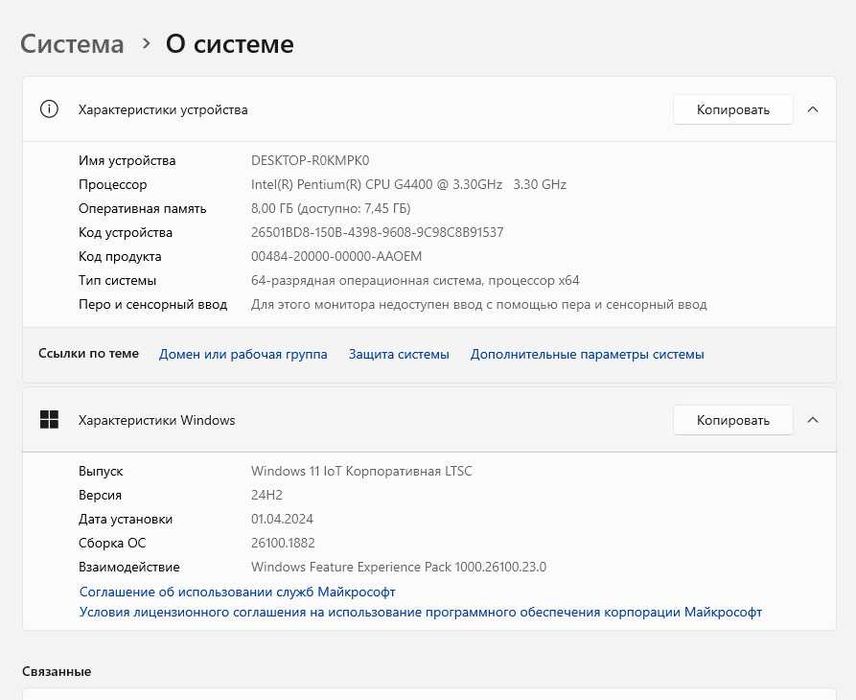Click the Windows logo icon beside Характеристики Windows
This screenshot has height=700, width=856.
[x=49, y=420]
